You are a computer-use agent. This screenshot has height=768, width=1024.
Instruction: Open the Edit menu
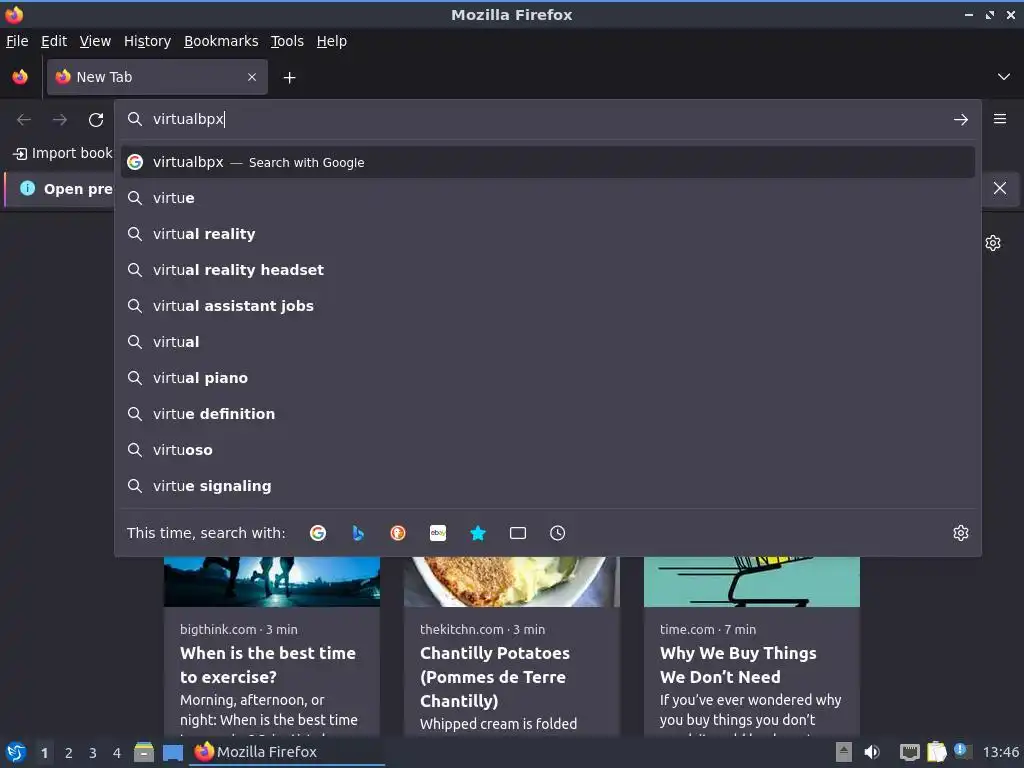point(54,41)
